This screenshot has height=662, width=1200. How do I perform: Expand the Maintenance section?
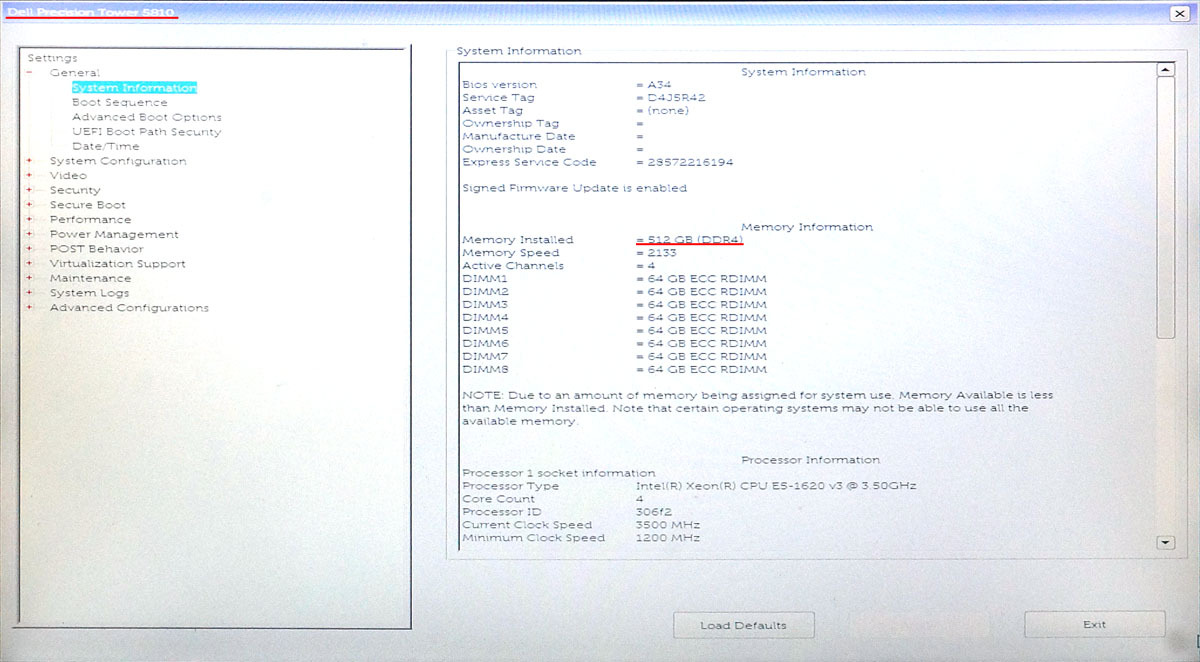click(x=30, y=278)
